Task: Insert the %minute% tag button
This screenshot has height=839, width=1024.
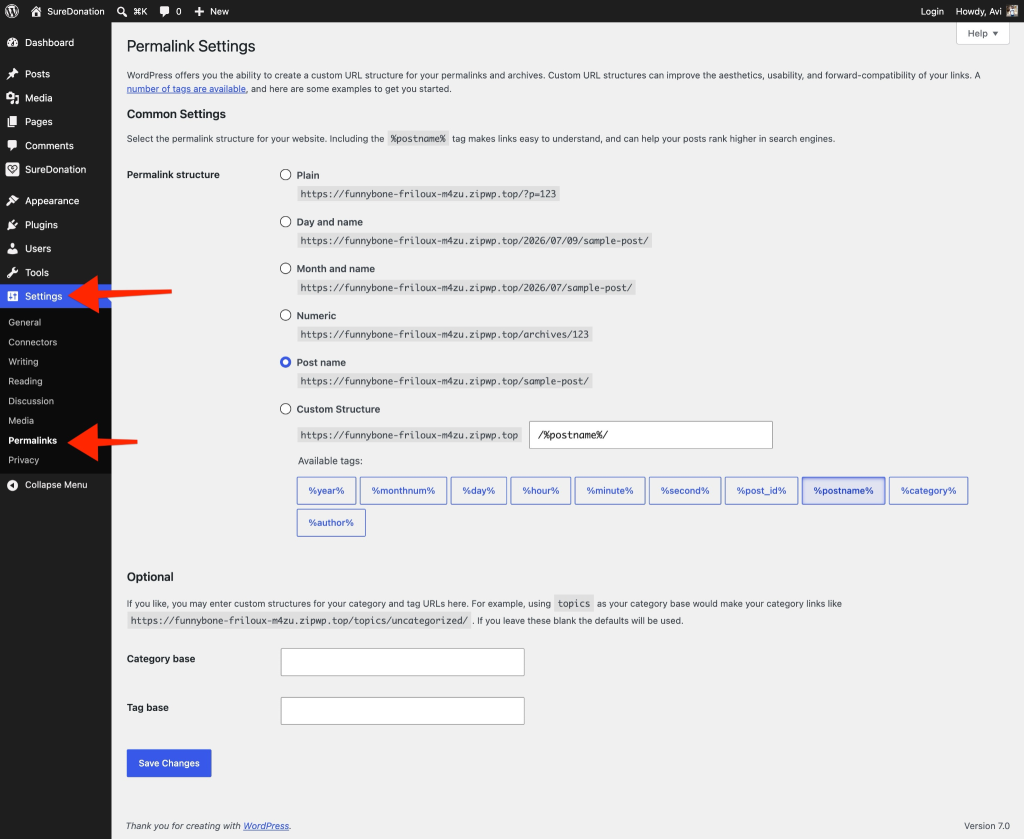Action: (x=610, y=491)
